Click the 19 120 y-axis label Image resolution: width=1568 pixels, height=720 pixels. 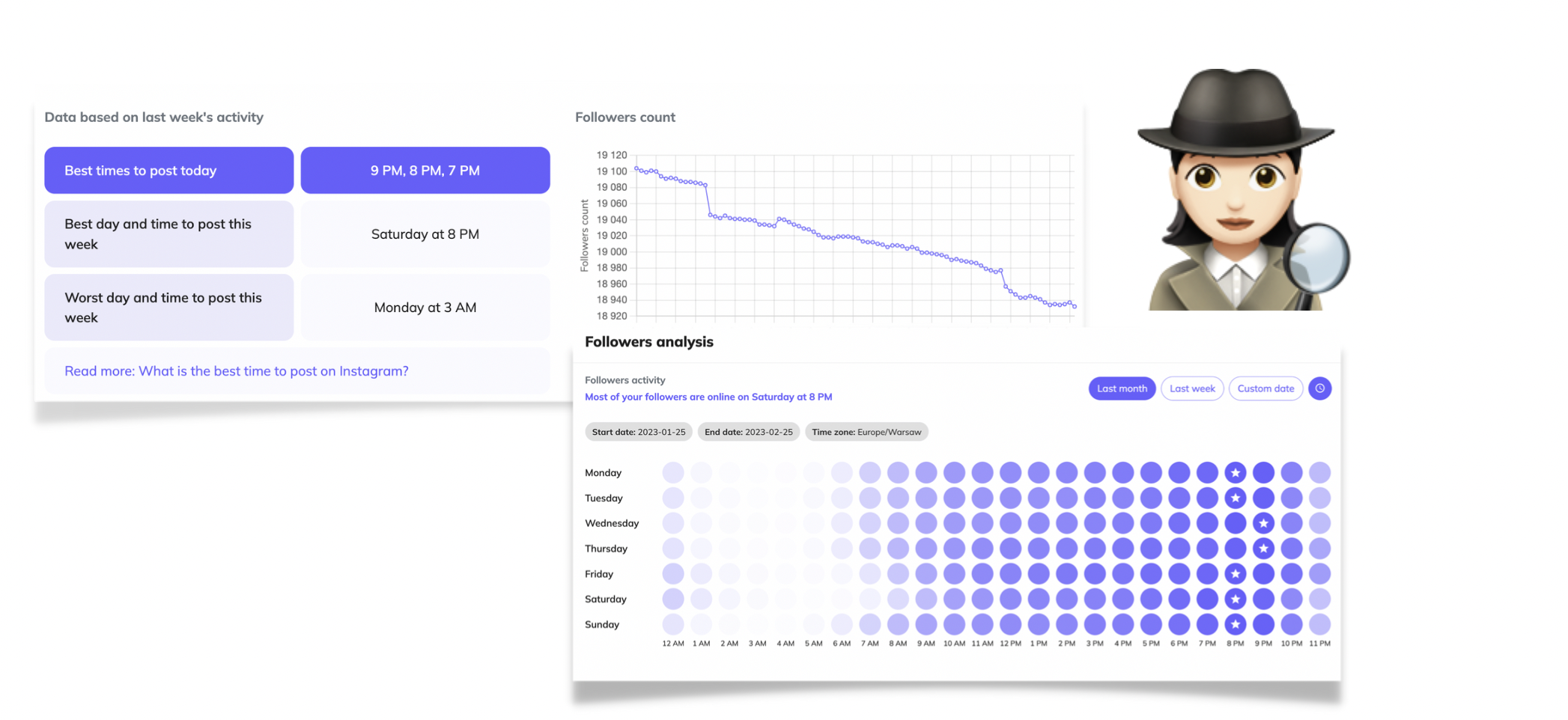tap(611, 155)
